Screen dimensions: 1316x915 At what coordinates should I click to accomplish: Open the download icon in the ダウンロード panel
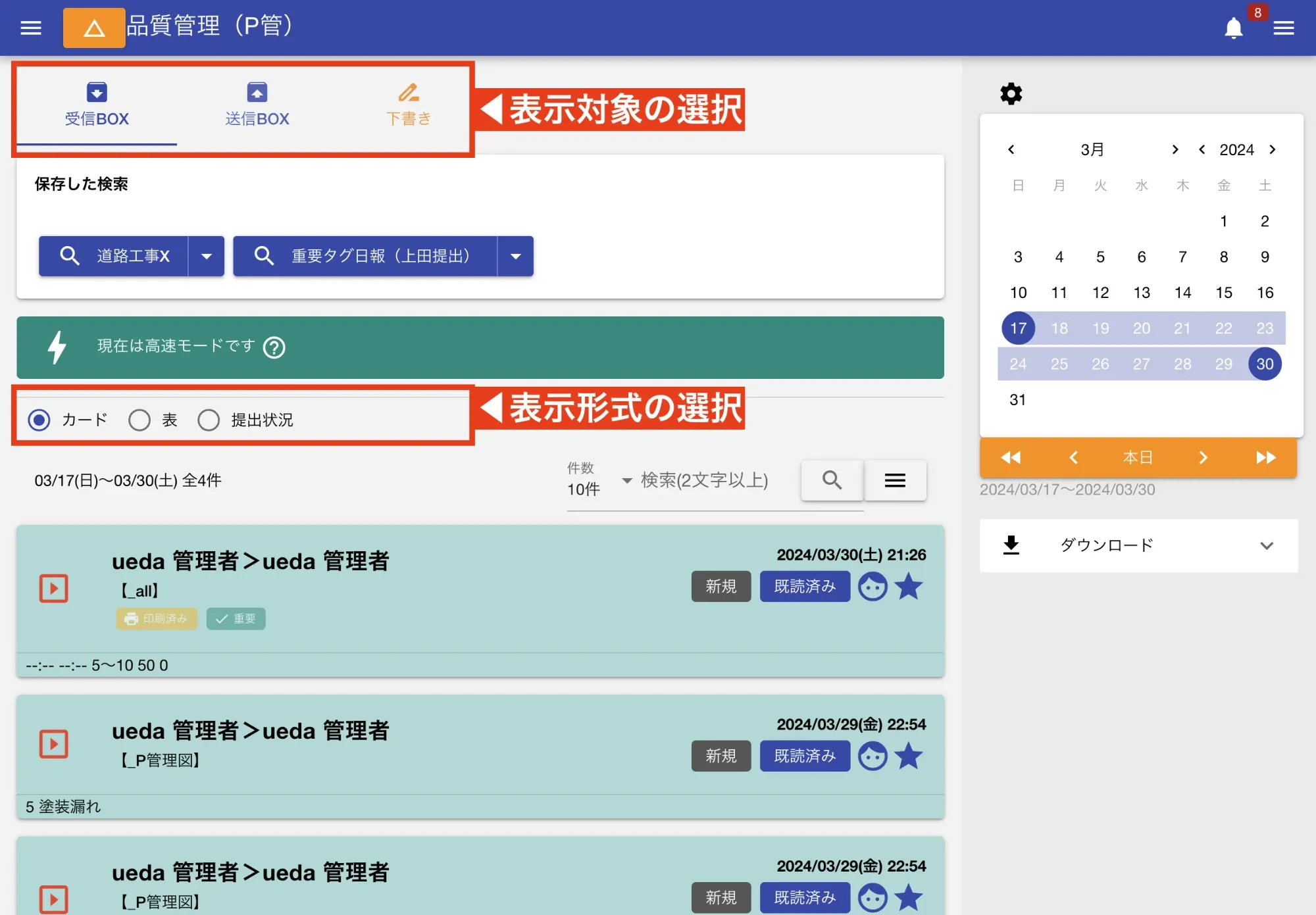coord(1011,545)
